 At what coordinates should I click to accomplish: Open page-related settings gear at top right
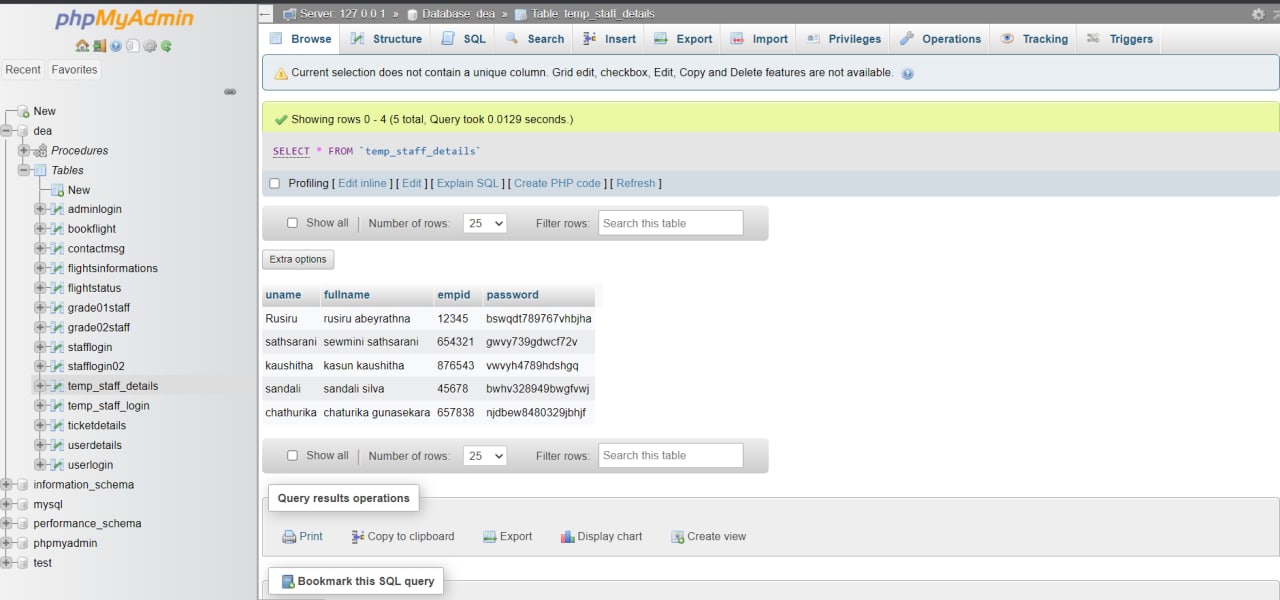click(1258, 14)
